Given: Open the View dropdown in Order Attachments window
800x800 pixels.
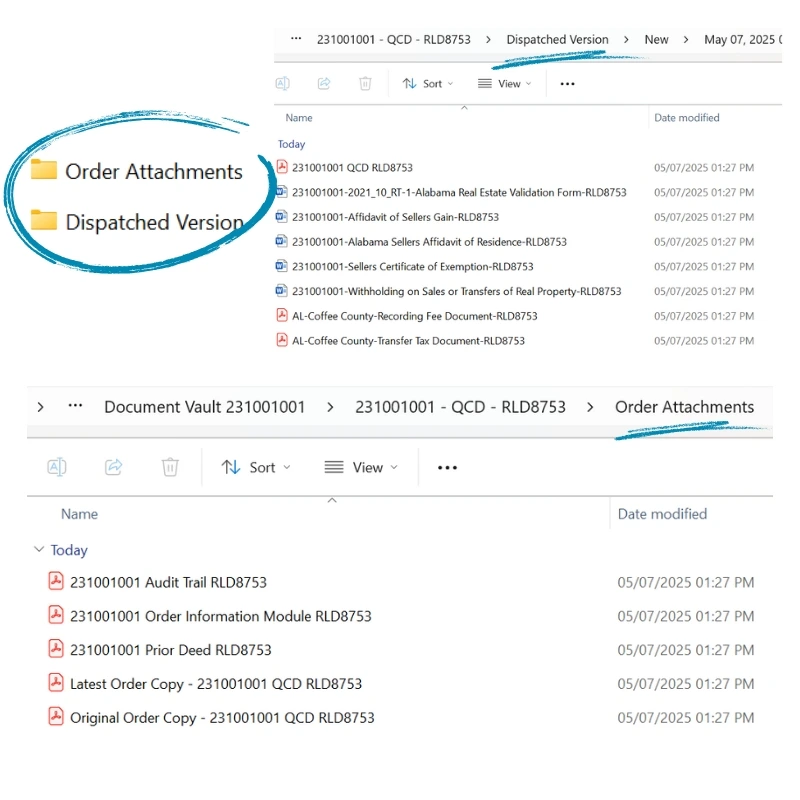Looking at the screenshot, I should [361, 467].
